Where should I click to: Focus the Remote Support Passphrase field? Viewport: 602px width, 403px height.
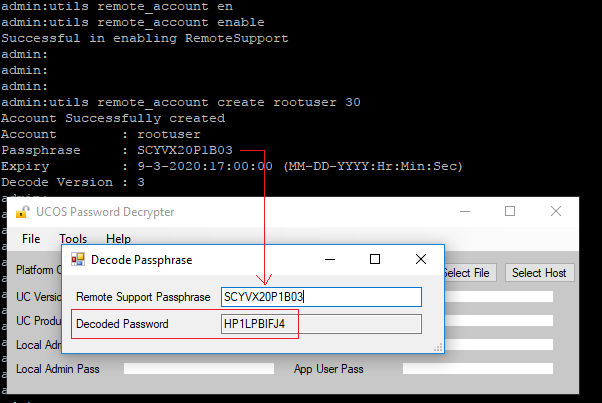(x=321, y=297)
